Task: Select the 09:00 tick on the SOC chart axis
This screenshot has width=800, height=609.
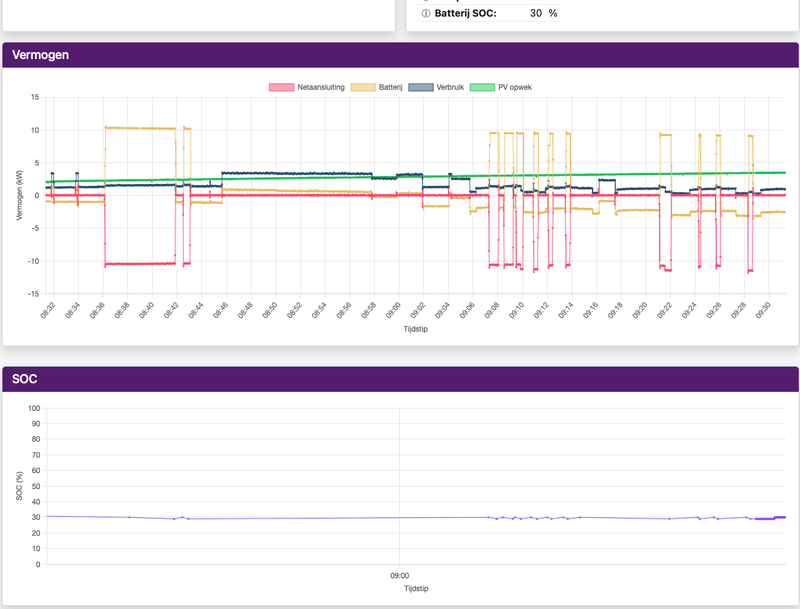Action: (399, 575)
